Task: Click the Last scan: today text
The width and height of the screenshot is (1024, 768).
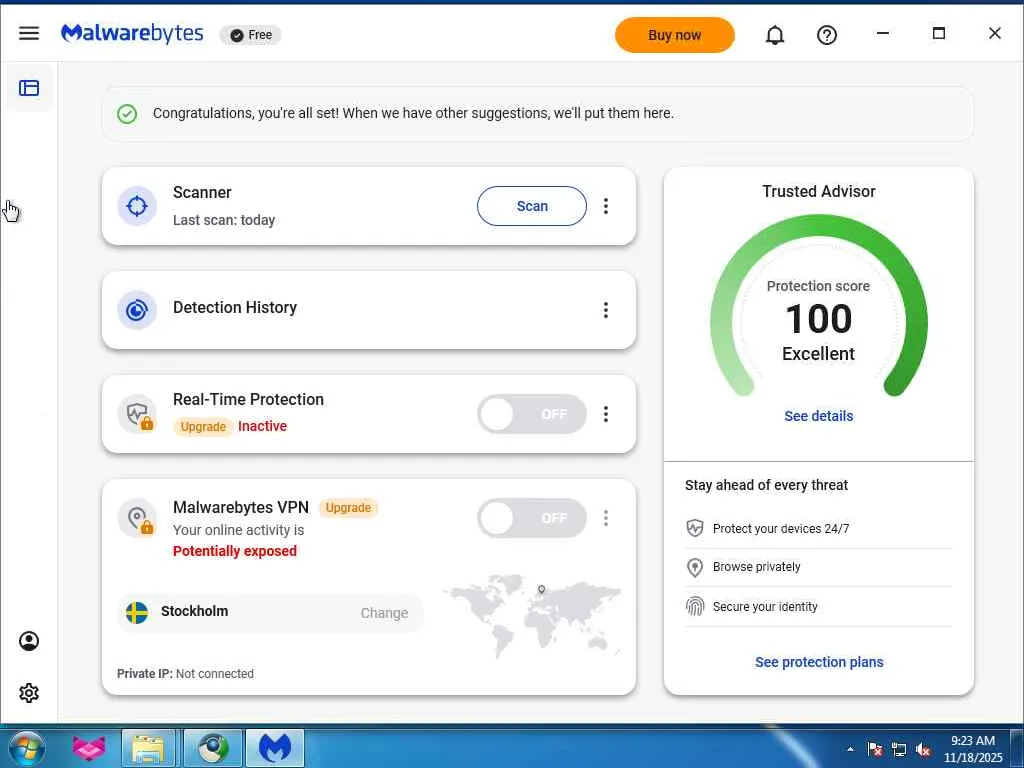Action: point(224,220)
